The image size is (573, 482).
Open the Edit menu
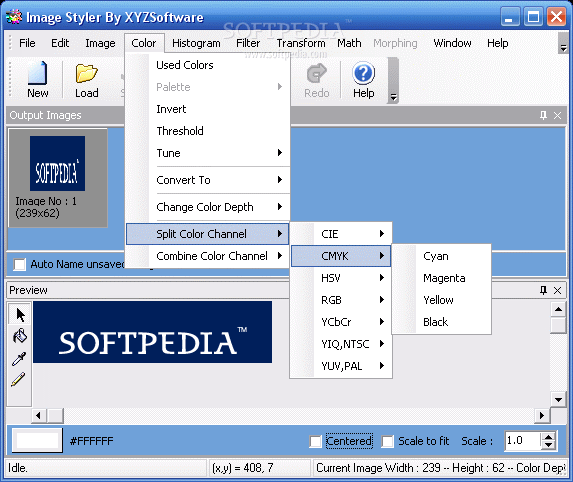(60, 43)
